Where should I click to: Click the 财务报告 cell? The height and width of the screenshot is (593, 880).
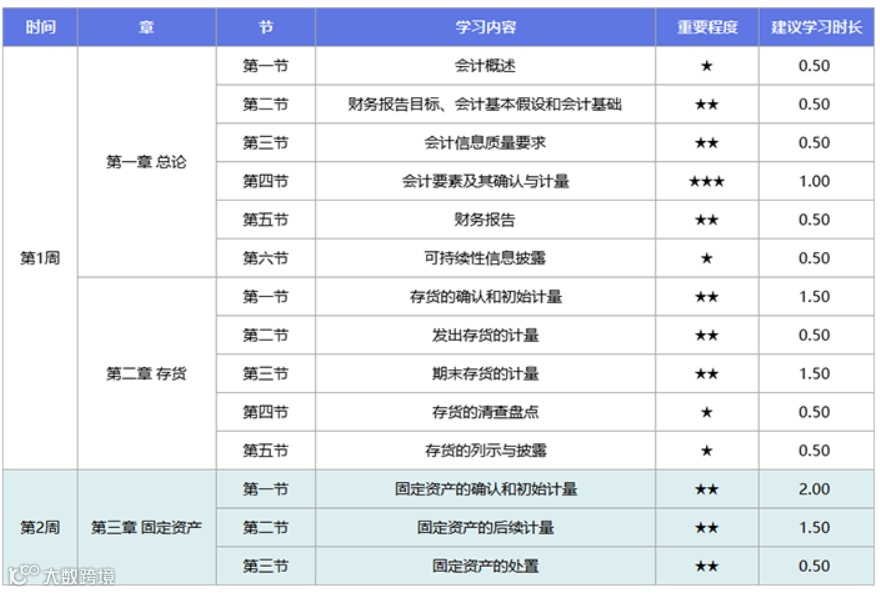485,219
